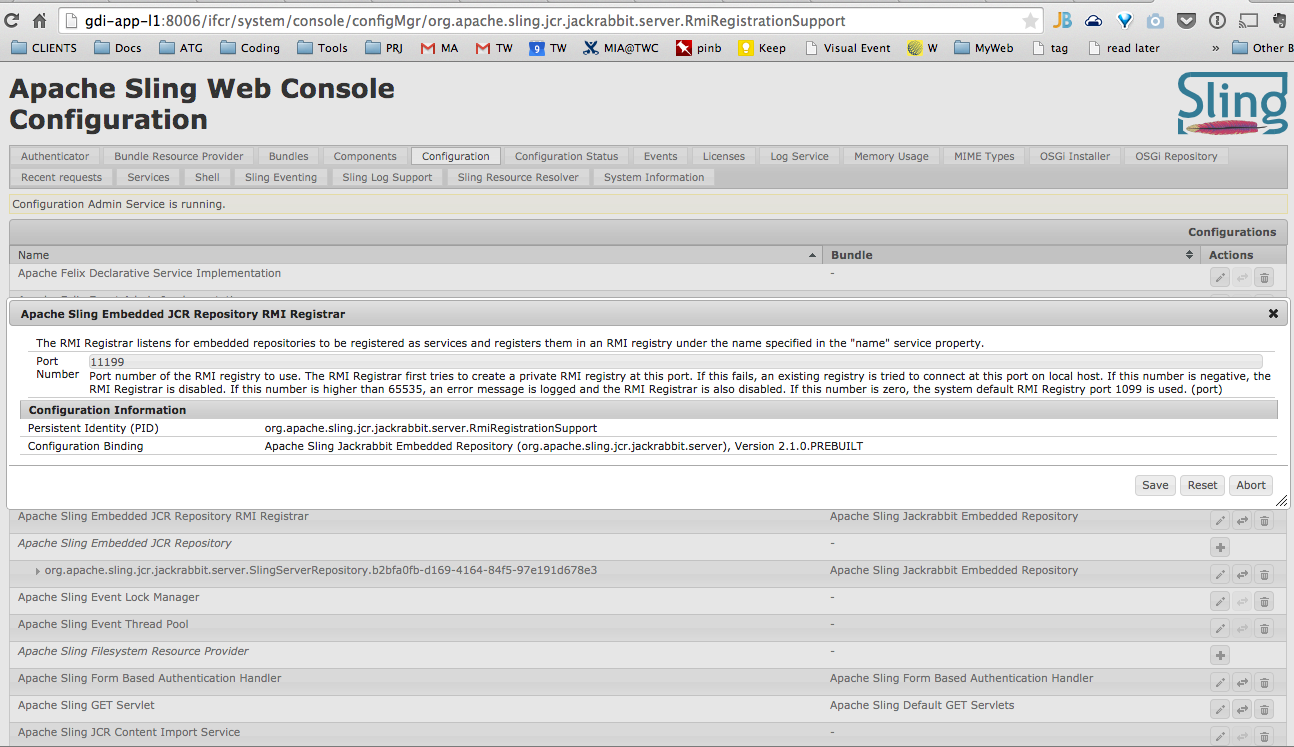The width and height of the screenshot is (1294, 747).
Task: Edit Apache Sling GET Servlet configuration
Action: tap(1220, 710)
